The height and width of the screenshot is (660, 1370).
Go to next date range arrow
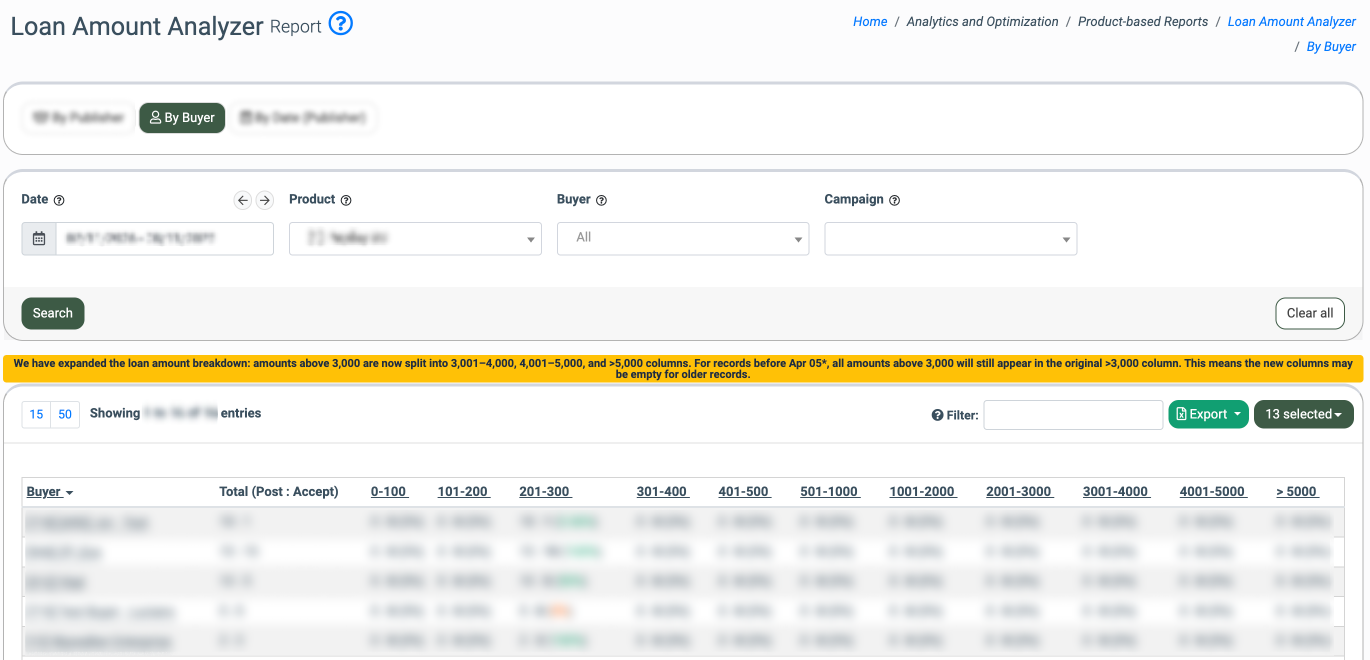[265, 200]
